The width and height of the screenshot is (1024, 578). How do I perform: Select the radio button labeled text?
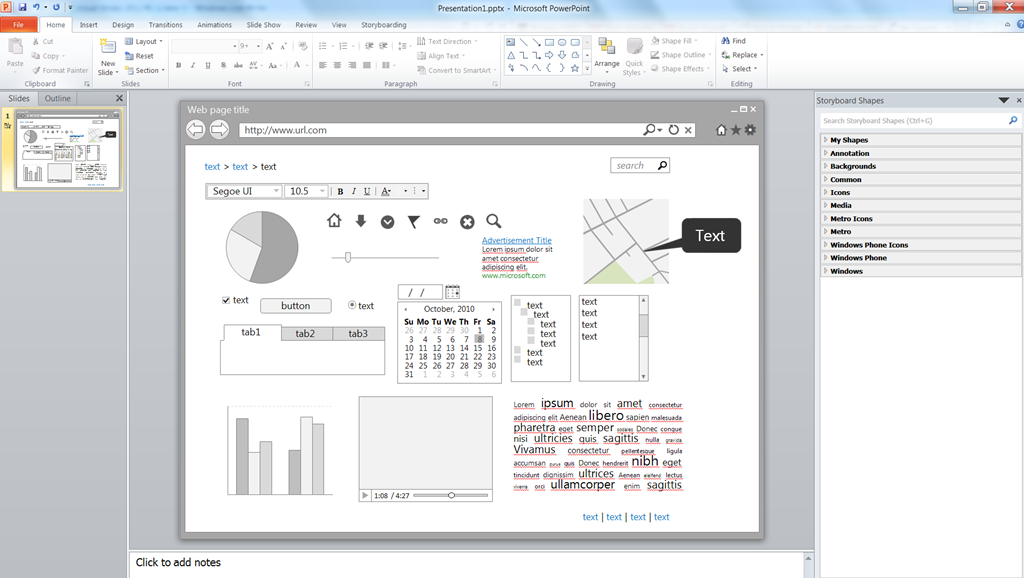click(352, 305)
